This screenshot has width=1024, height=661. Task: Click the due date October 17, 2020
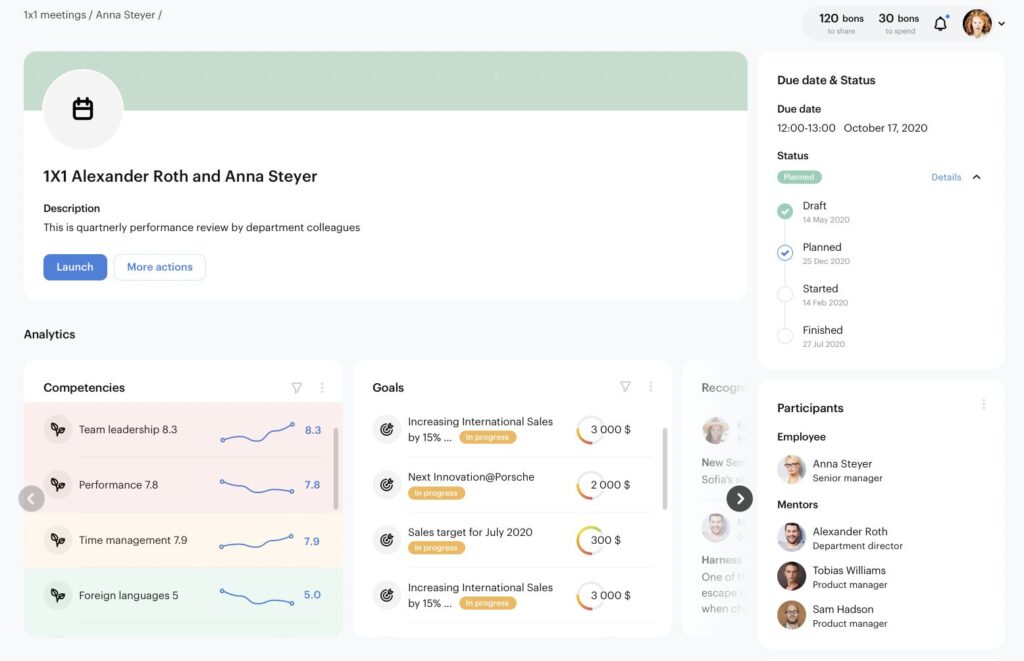click(x=885, y=128)
